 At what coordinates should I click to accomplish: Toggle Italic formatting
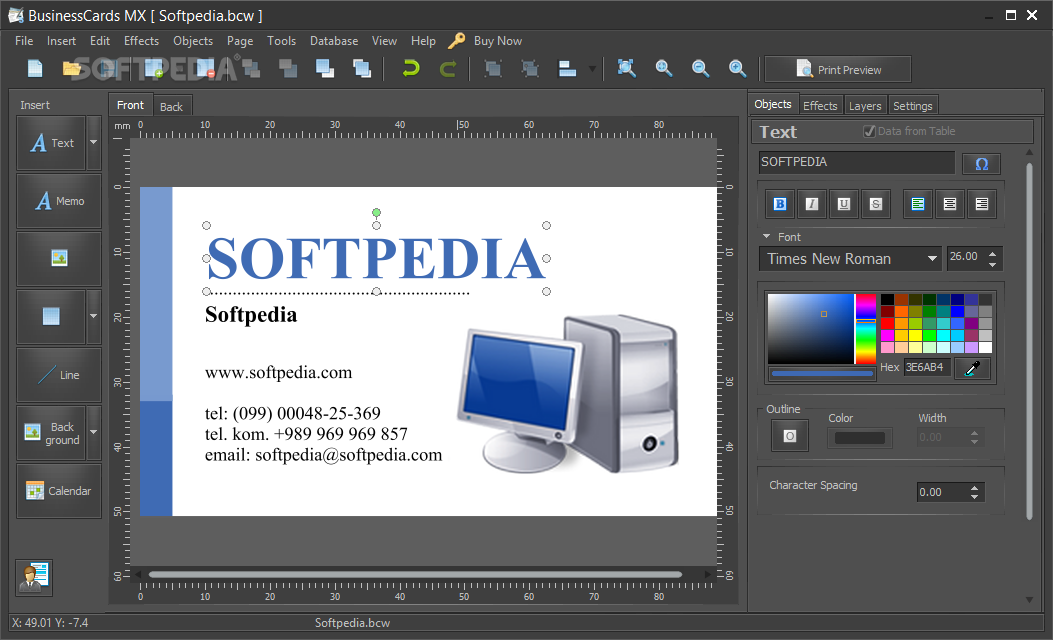(812, 204)
